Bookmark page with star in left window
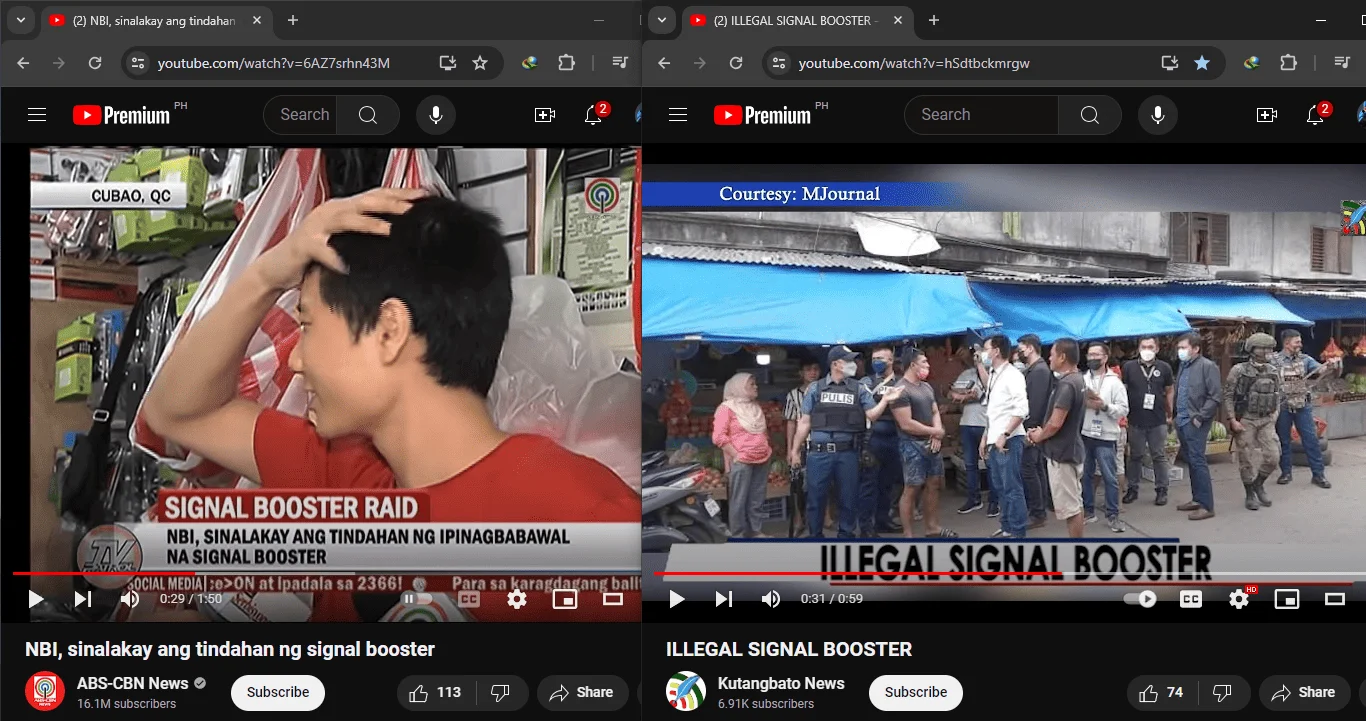 click(x=480, y=63)
